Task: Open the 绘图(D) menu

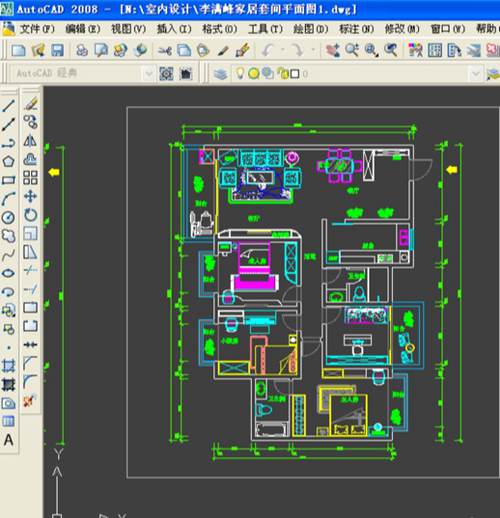Action: click(310, 29)
